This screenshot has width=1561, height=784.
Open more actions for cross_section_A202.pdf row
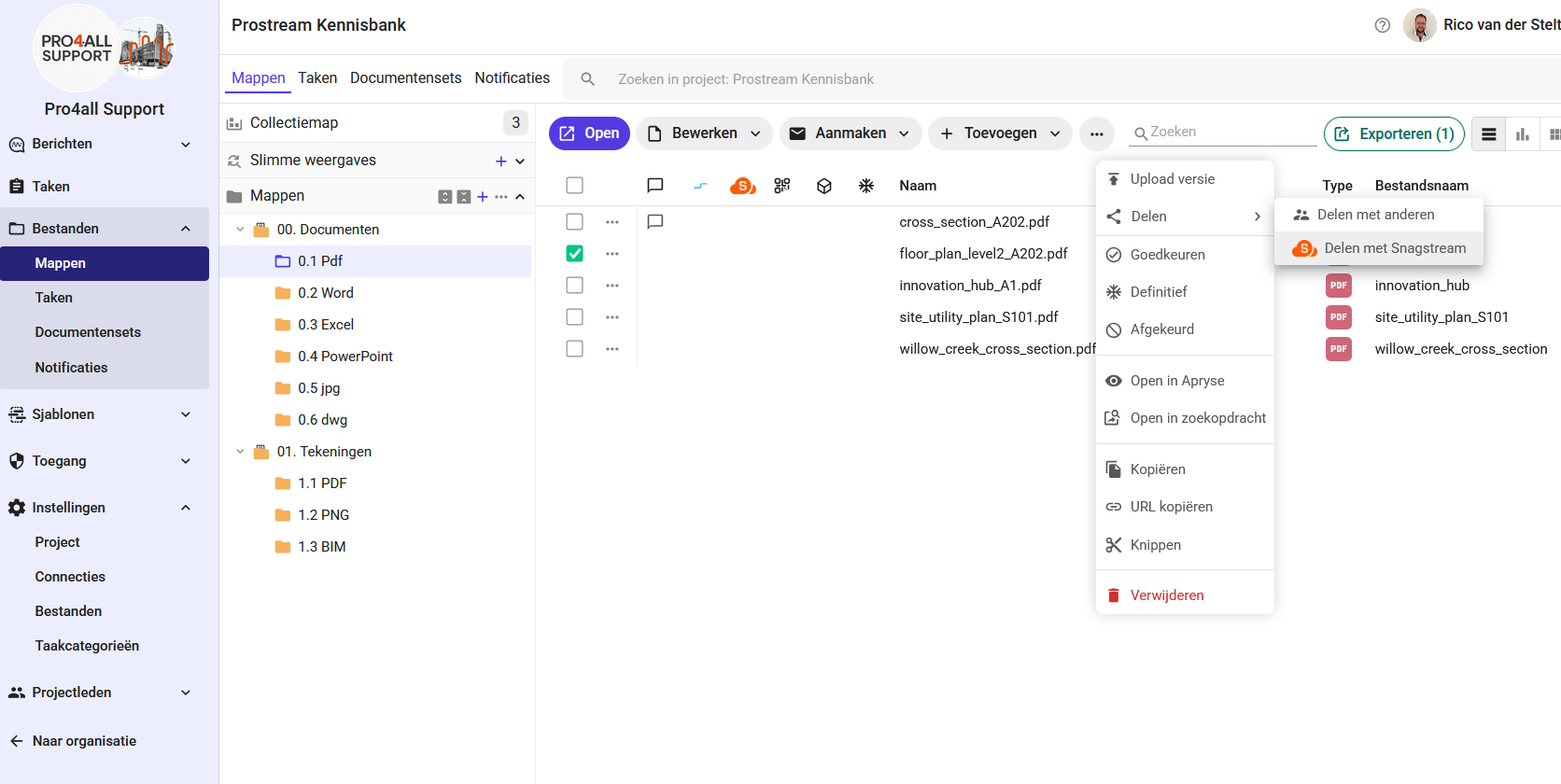612,222
